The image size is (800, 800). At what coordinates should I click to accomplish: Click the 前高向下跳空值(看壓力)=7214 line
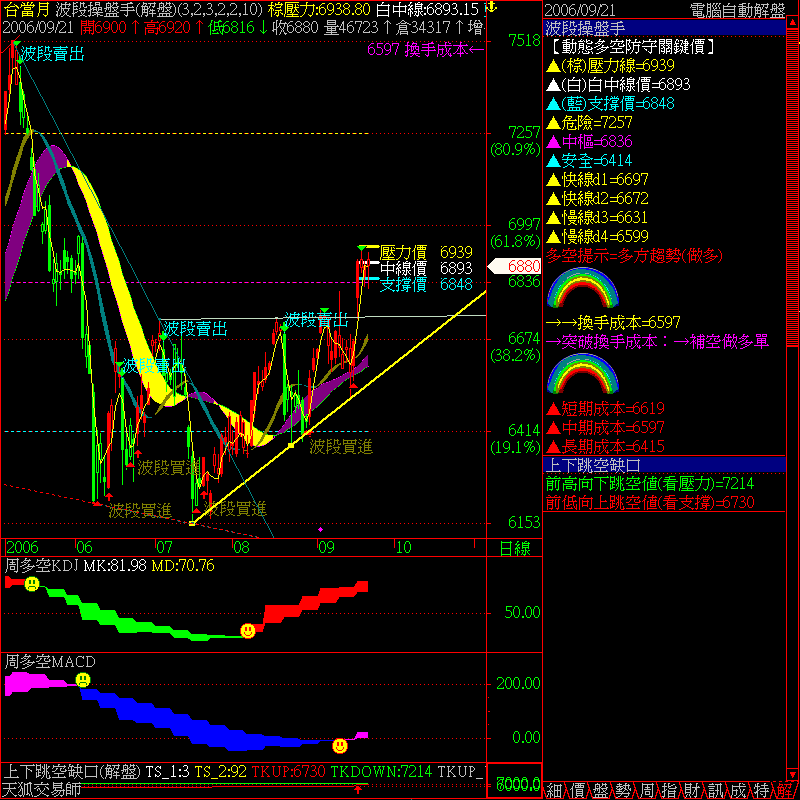pos(650,484)
